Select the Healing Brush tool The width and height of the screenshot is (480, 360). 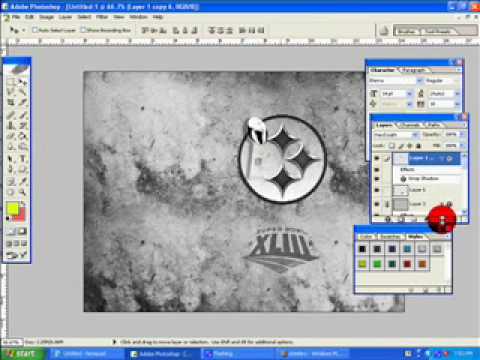[11, 115]
